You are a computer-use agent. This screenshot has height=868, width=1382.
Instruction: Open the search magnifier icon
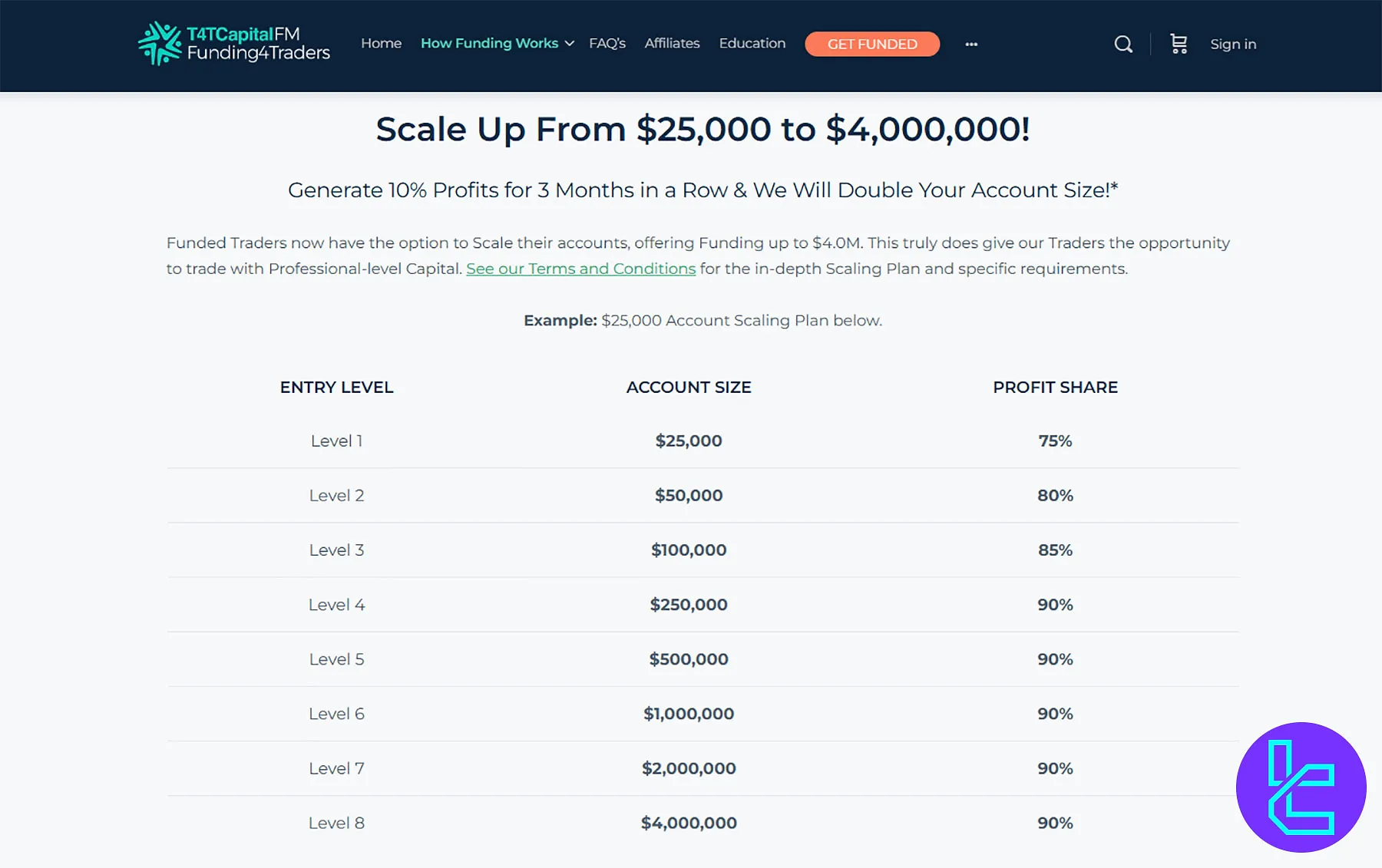click(x=1122, y=45)
